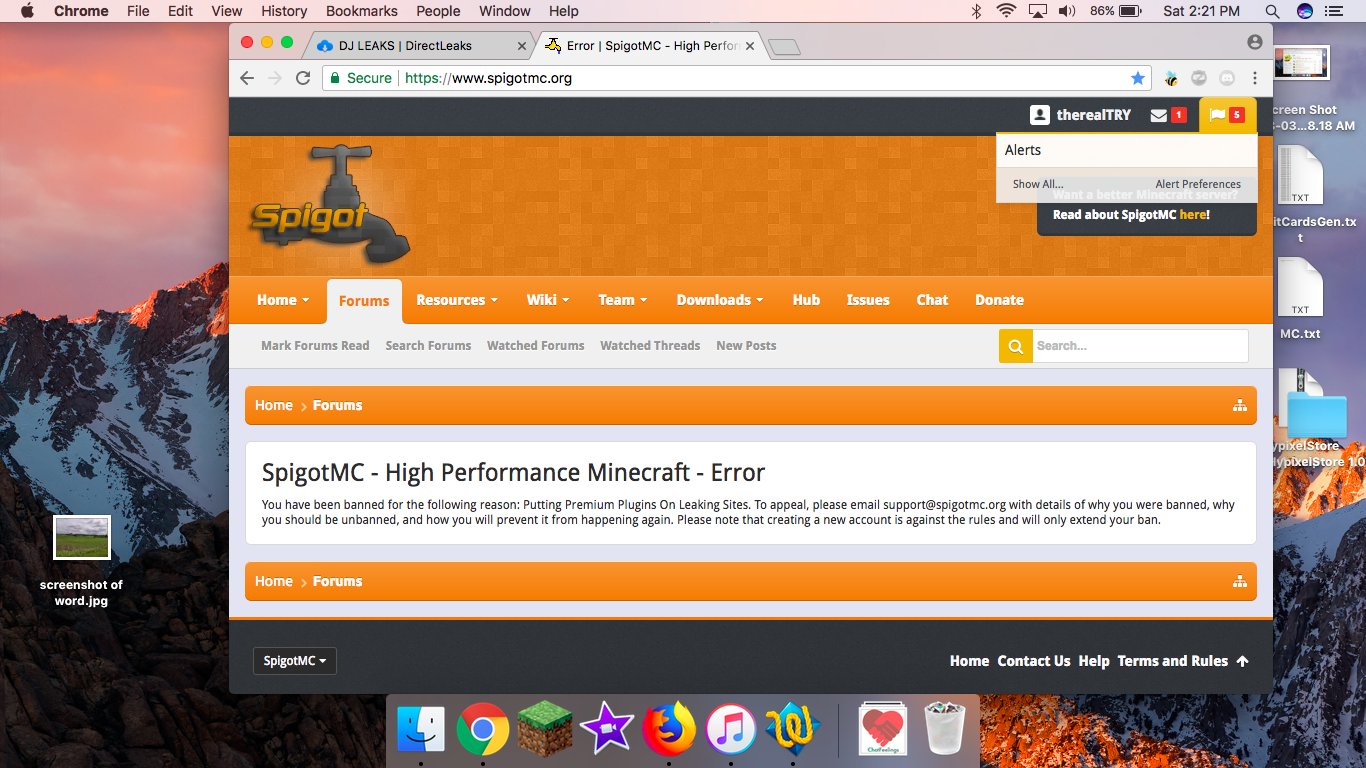
Task: Click the bookmark star in address bar
Action: coord(1137,78)
